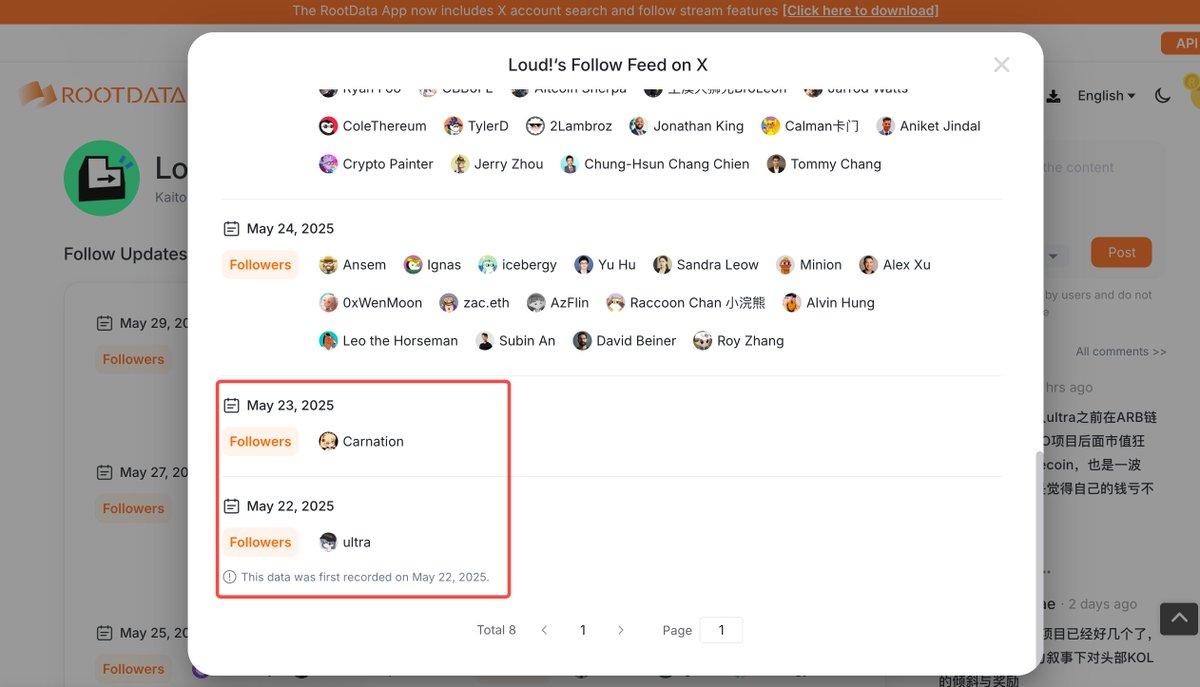
Task: Click the RootData logo
Action: tap(102, 95)
